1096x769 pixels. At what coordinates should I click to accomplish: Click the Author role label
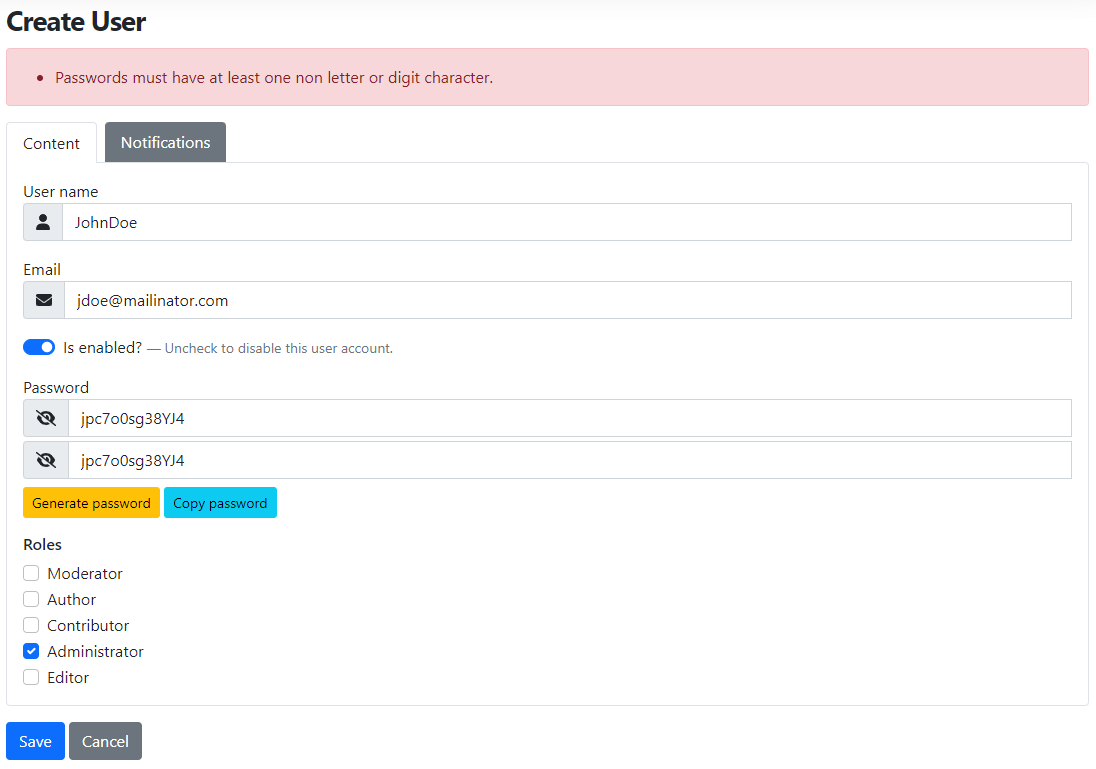(71, 599)
